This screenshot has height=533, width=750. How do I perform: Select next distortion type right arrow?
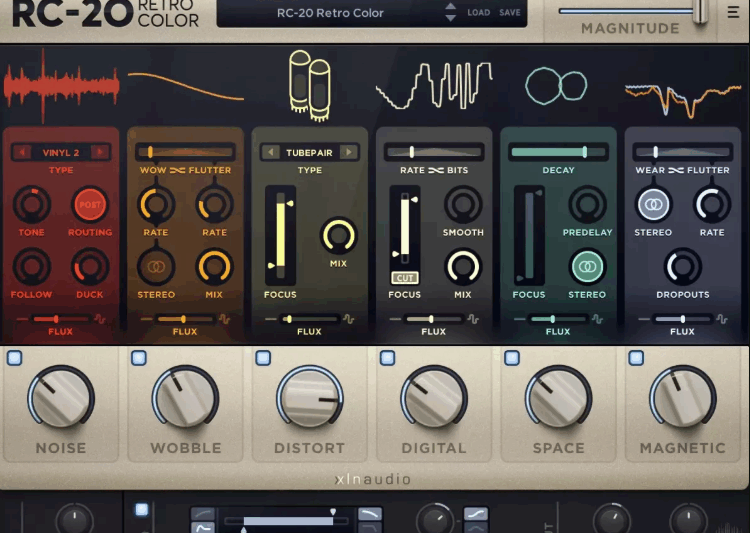[x=349, y=153]
